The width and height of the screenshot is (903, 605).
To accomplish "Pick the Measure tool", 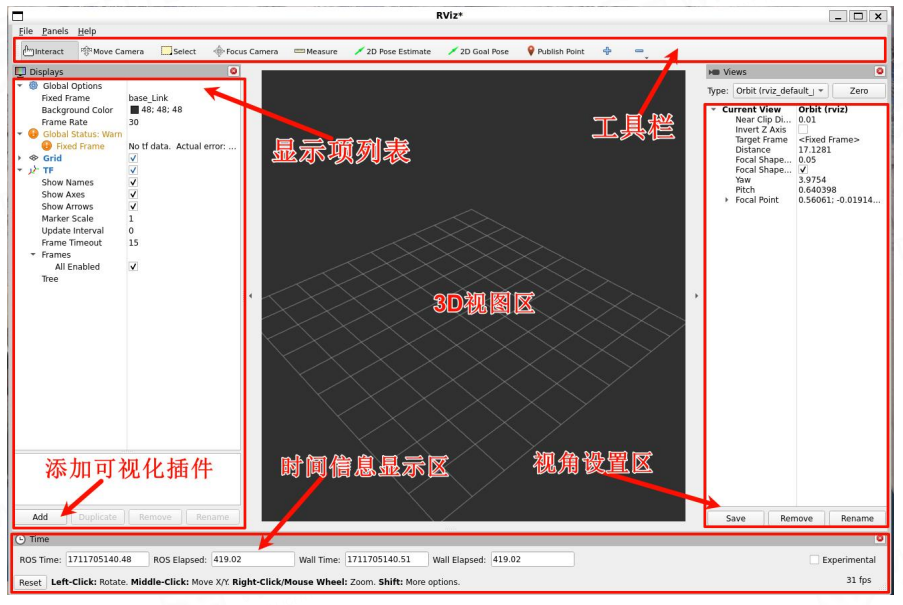I will point(315,51).
